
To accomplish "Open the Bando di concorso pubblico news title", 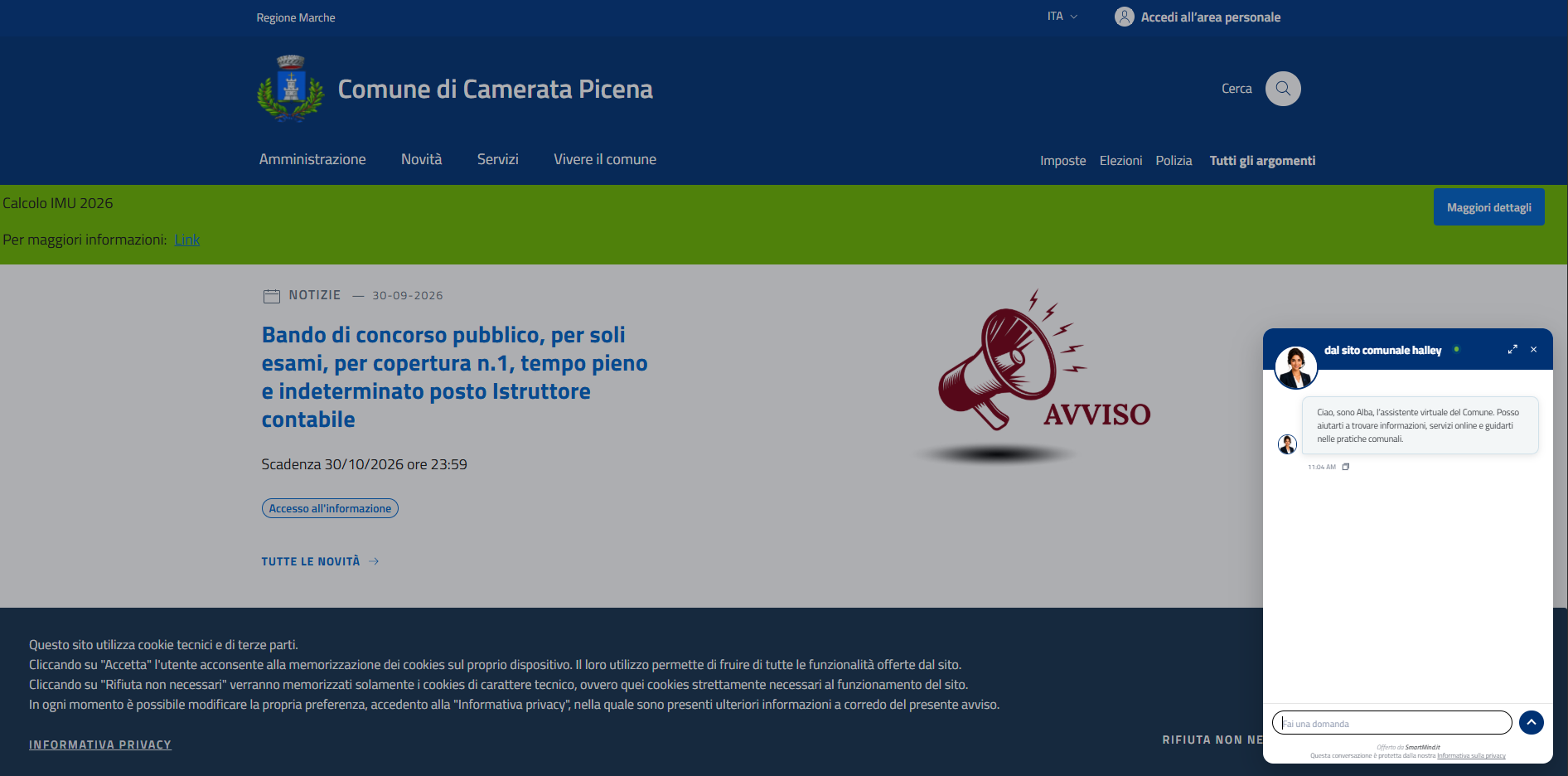I will [454, 377].
